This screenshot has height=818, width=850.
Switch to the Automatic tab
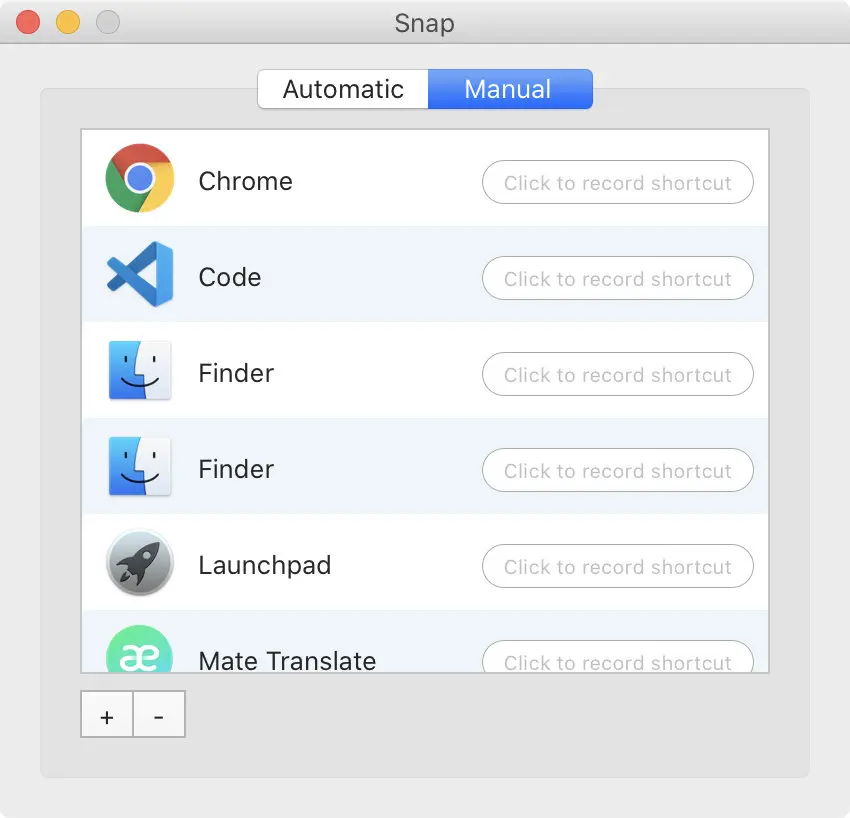(x=343, y=89)
